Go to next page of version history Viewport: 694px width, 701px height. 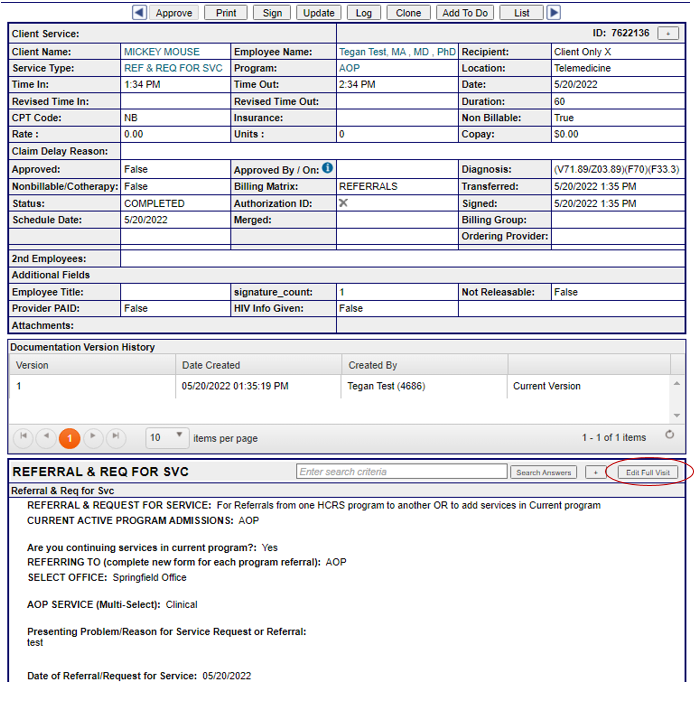pos(93,437)
